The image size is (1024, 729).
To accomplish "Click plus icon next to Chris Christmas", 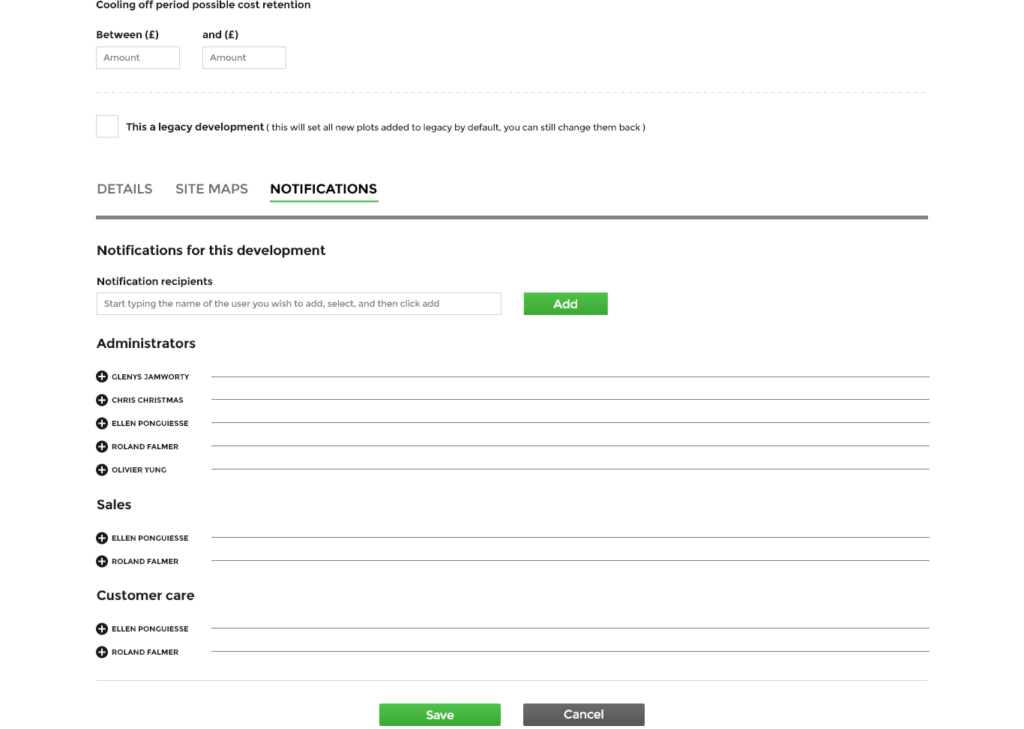I will [102, 400].
